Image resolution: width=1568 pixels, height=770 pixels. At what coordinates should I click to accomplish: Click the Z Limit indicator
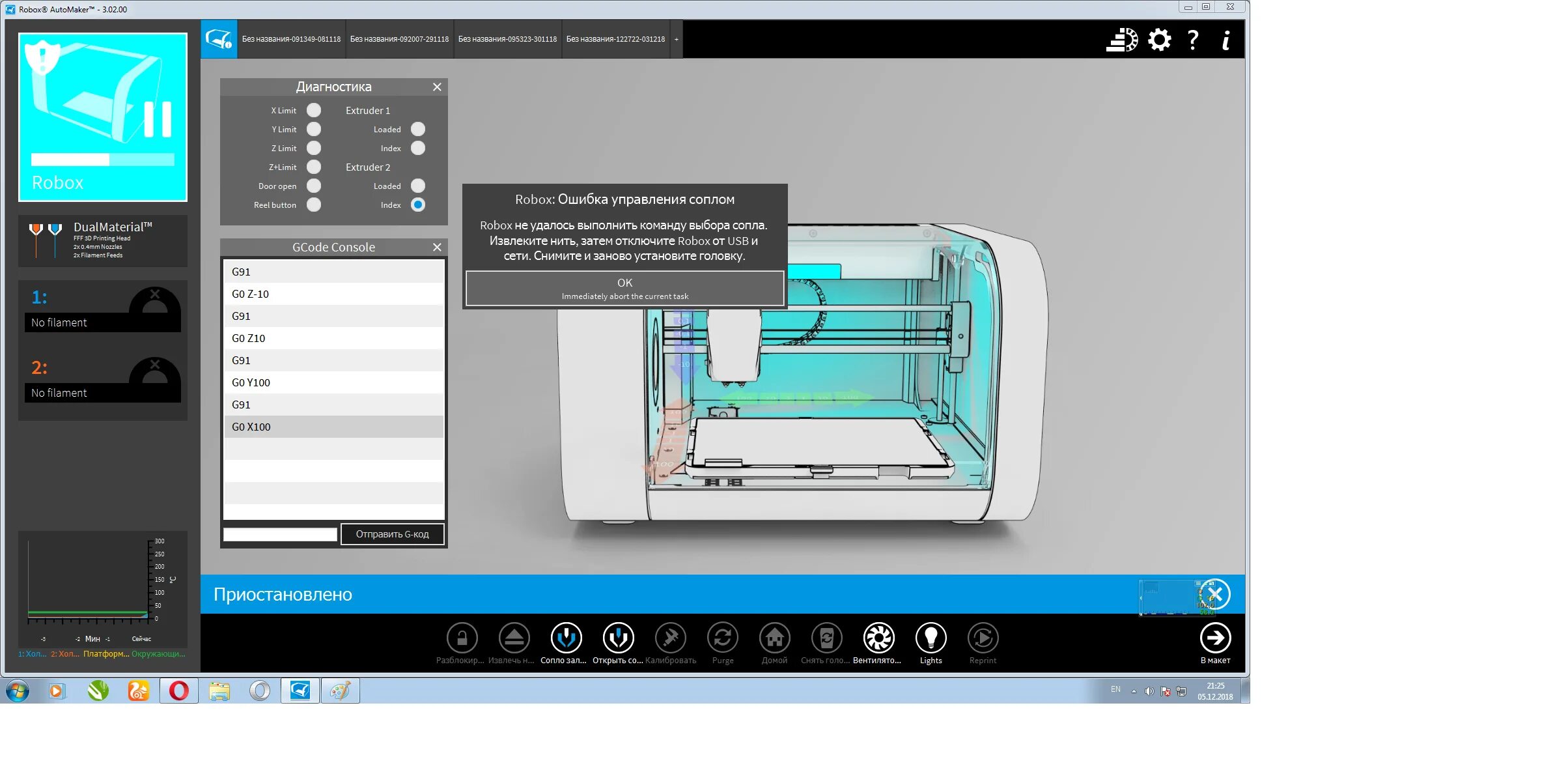pos(314,148)
